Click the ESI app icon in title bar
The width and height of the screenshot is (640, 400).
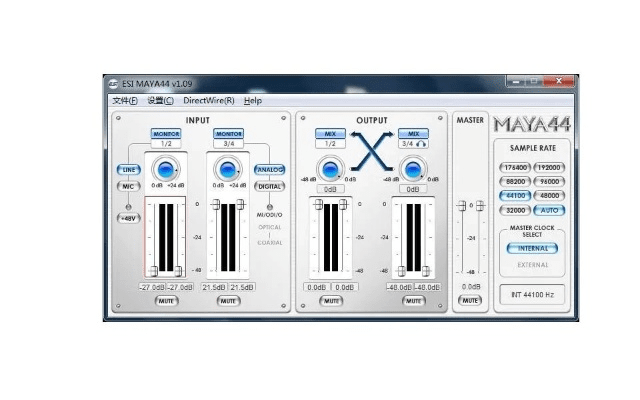tap(113, 83)
